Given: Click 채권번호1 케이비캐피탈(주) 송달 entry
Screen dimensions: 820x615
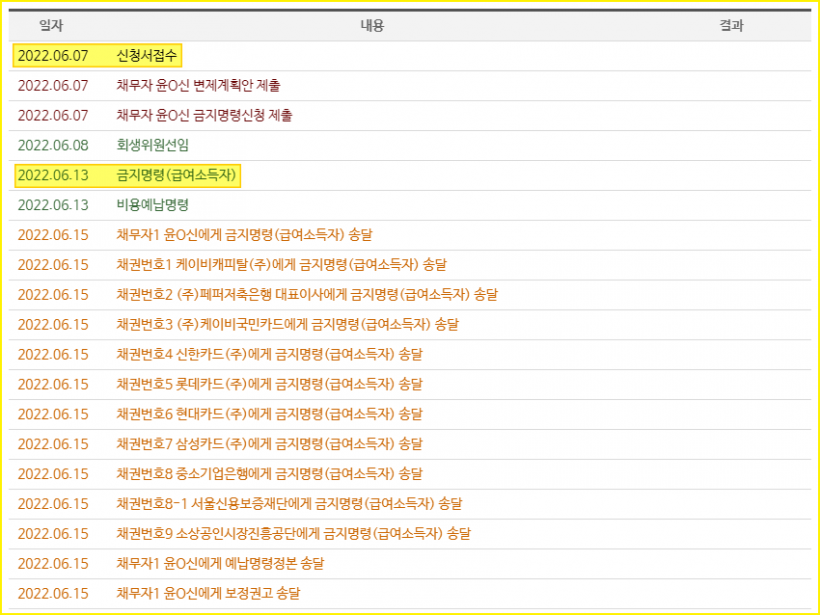Looking at the screenshot, I should [281, 265].
